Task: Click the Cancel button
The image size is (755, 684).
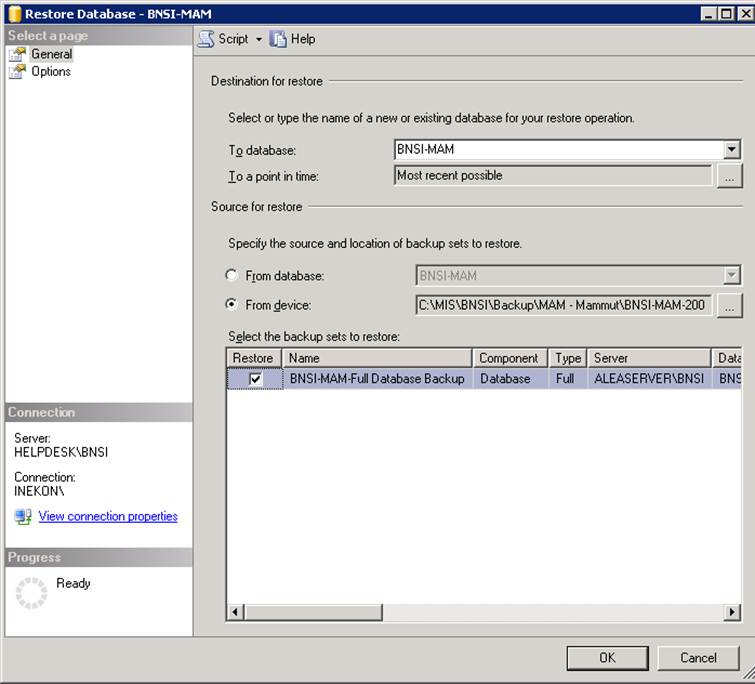Action: [x=698, y=658]
